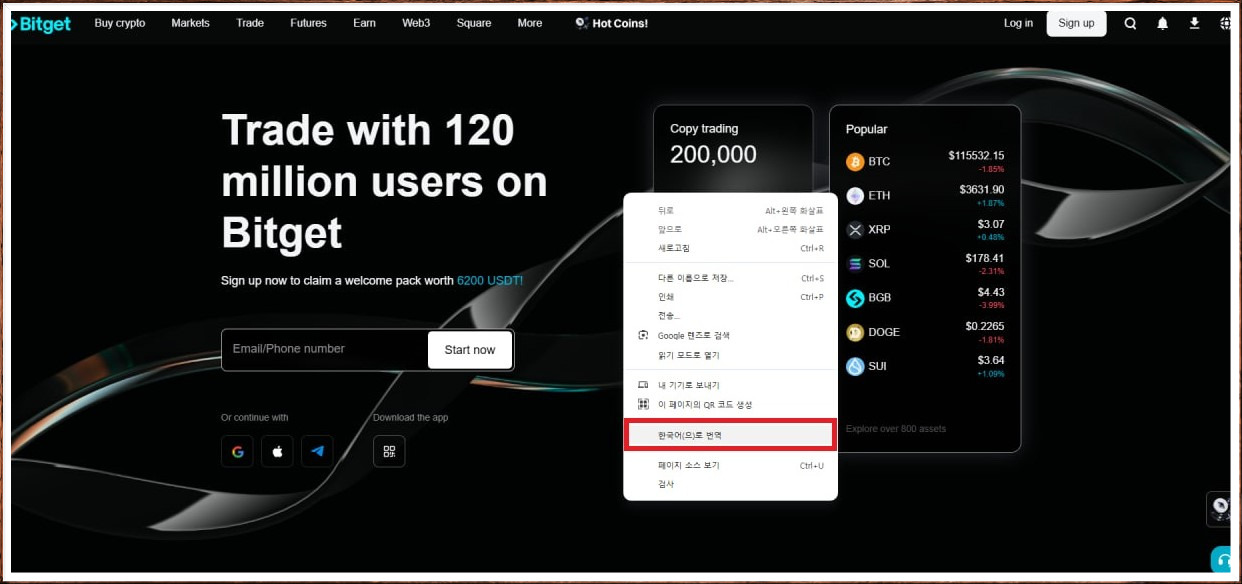Click SUI price $3.64

tap(991, 360)
